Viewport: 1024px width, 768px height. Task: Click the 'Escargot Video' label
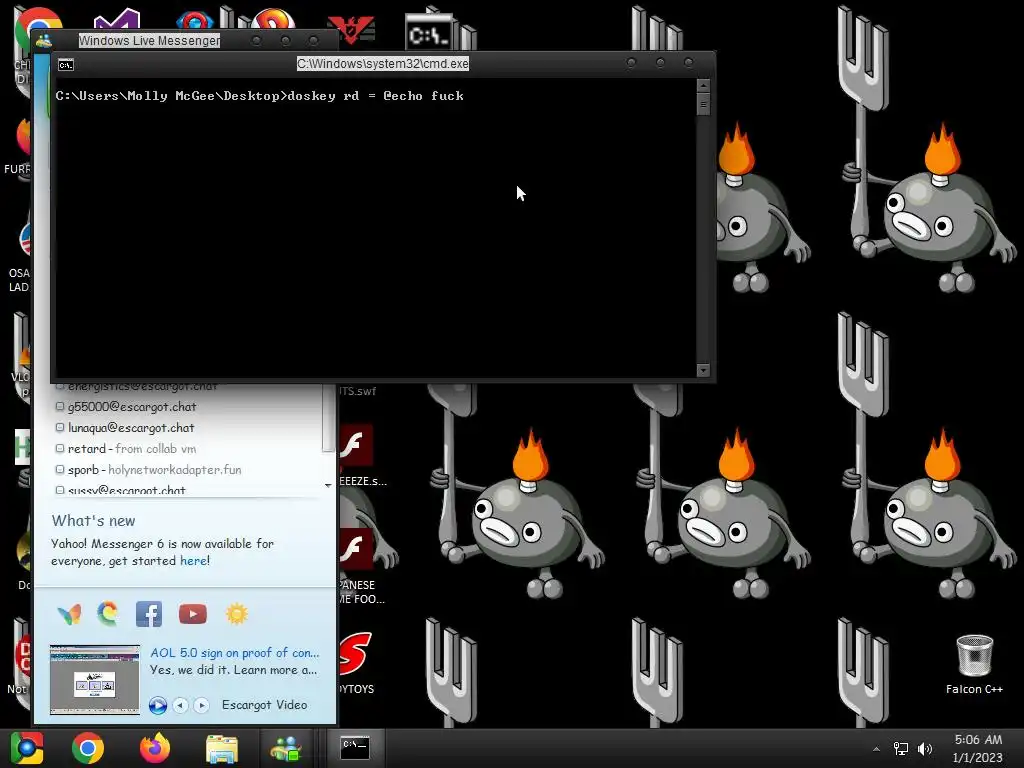pos(264,705)
